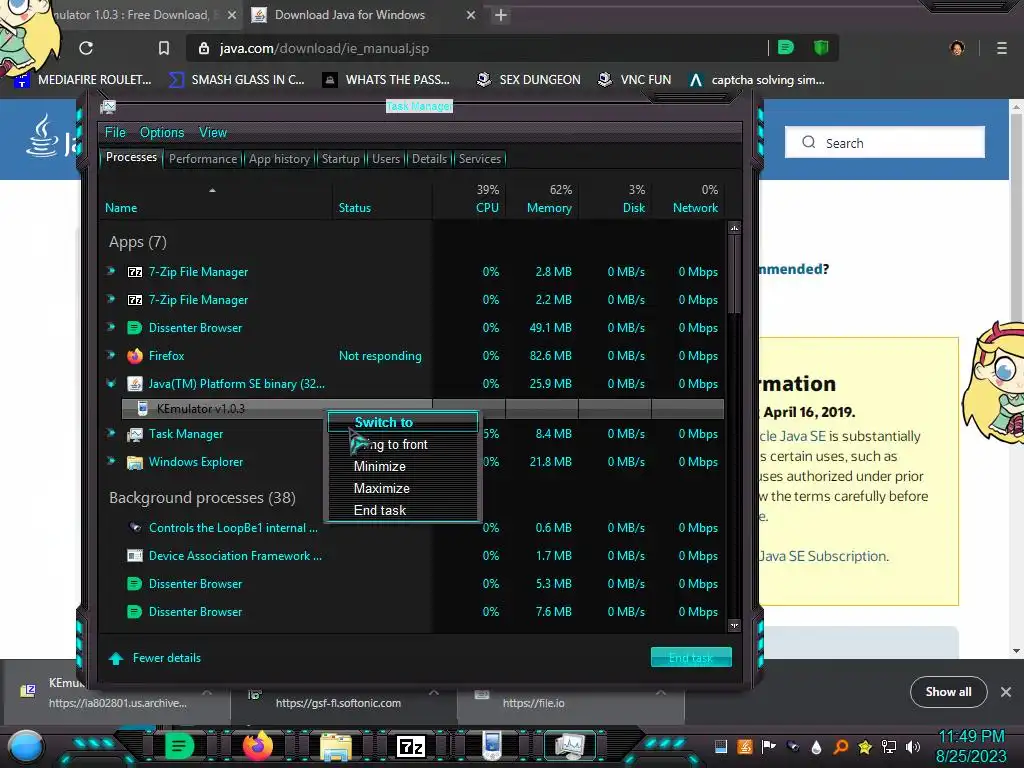Click the Fewer details link
Image resolution: width=1024 pixels, height=768 pixels.
pos(167,658)
